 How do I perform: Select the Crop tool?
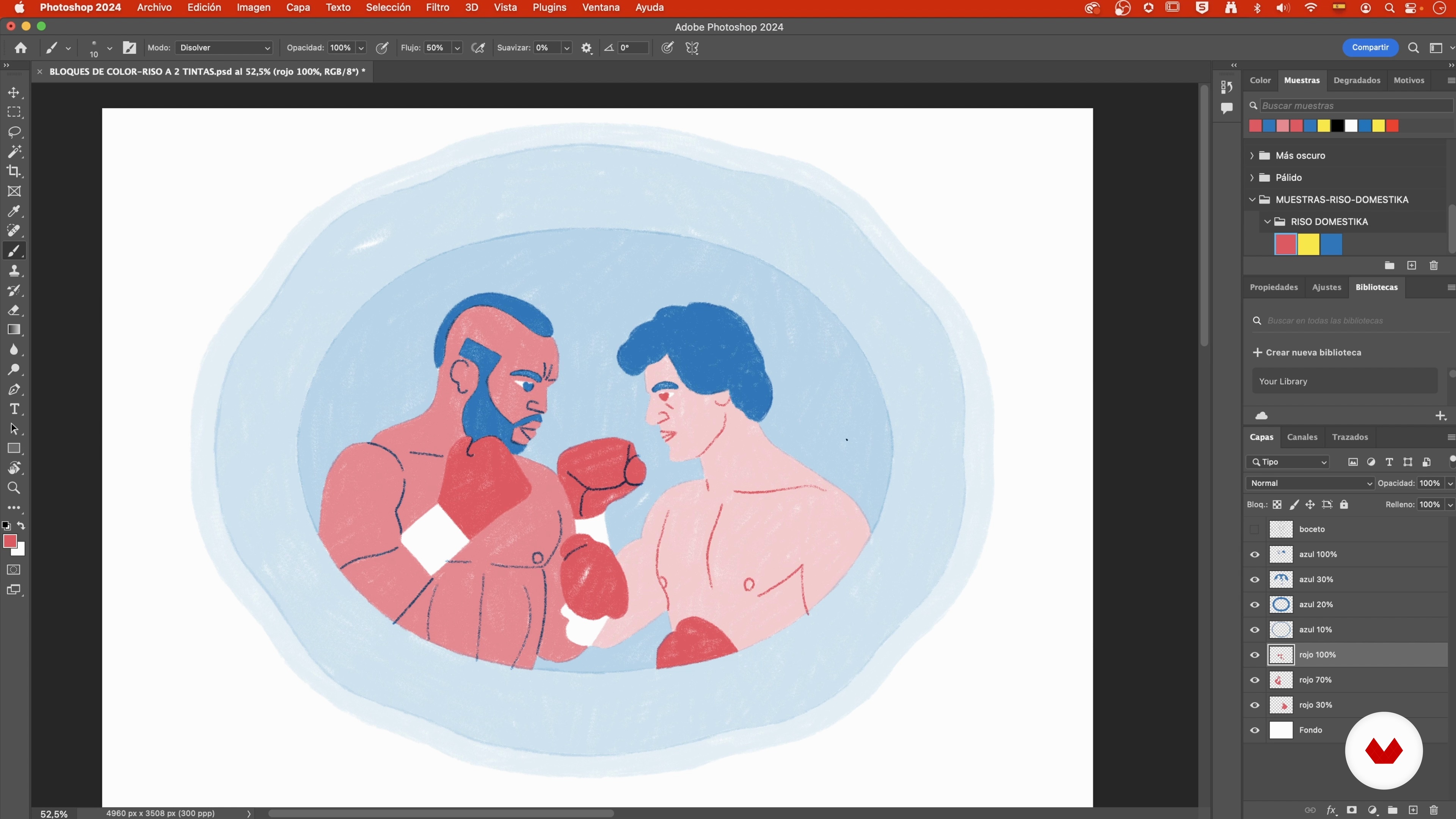coord(14,171)
